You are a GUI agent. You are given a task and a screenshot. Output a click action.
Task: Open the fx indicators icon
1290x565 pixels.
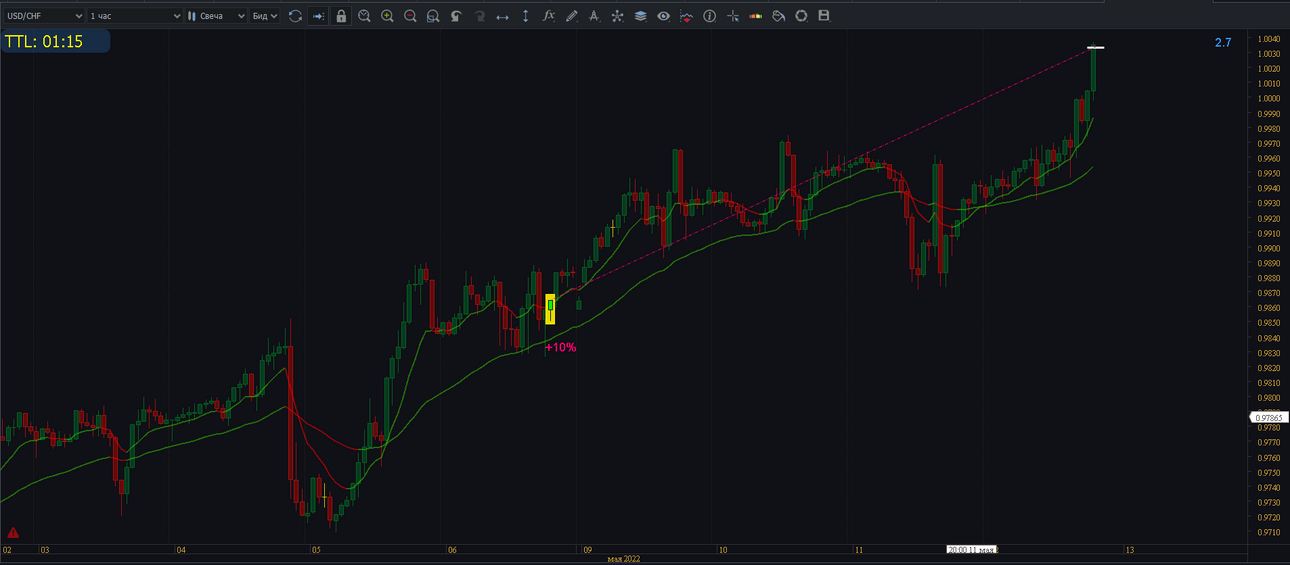click(548, 16)
